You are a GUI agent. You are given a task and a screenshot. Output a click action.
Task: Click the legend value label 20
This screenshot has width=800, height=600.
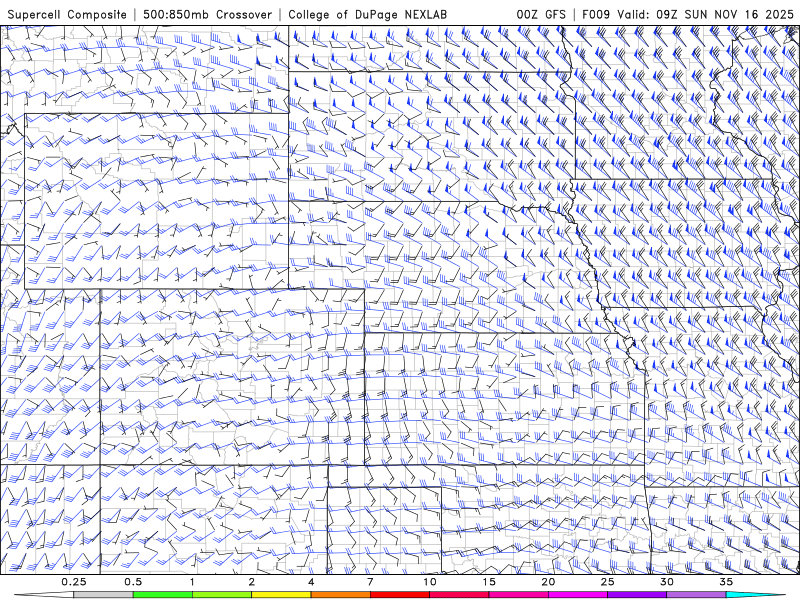548,582
